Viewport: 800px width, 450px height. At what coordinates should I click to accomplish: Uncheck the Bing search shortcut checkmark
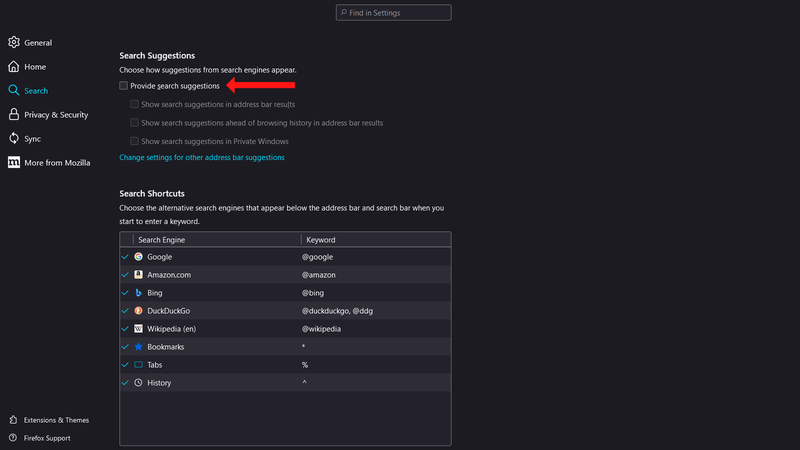(126, 293)
